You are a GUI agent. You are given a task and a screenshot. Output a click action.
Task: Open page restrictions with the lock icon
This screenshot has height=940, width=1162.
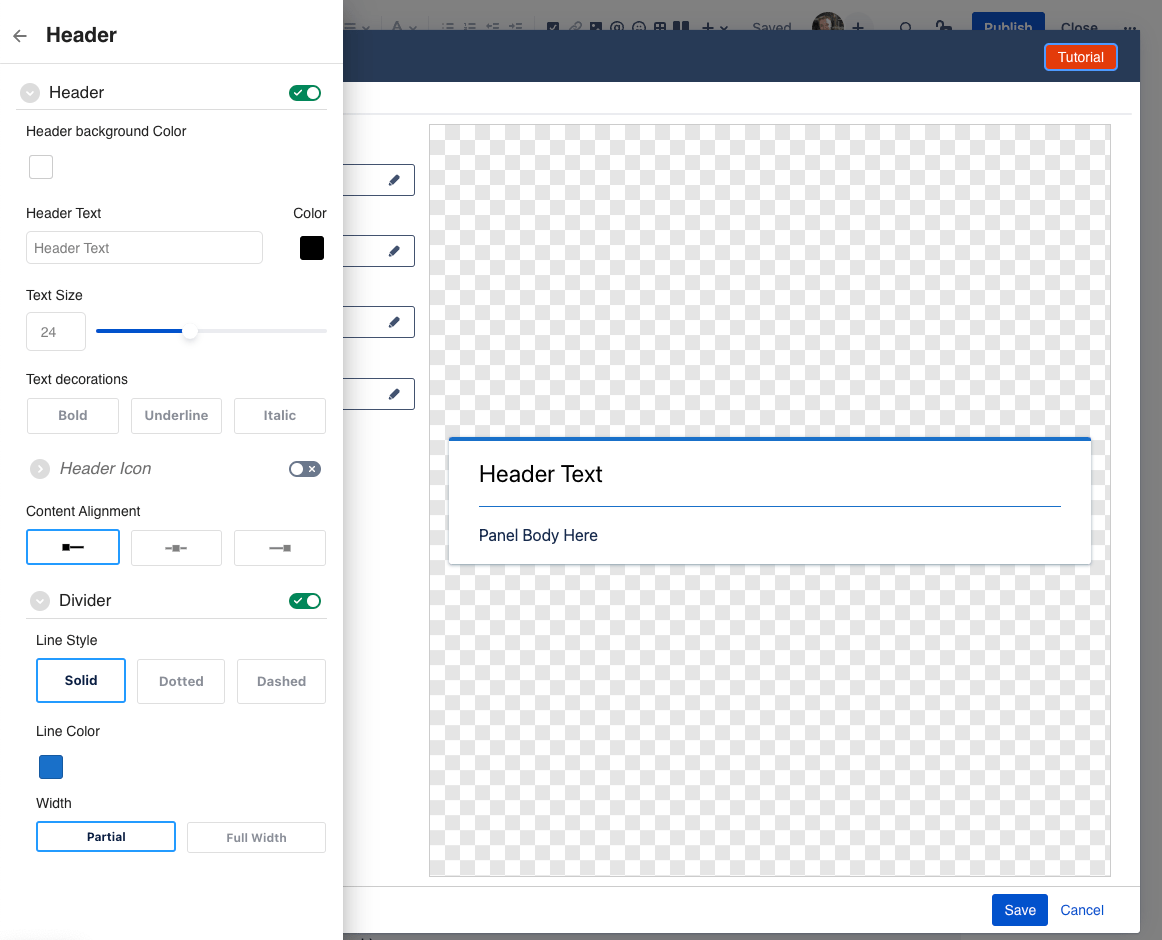943,26
